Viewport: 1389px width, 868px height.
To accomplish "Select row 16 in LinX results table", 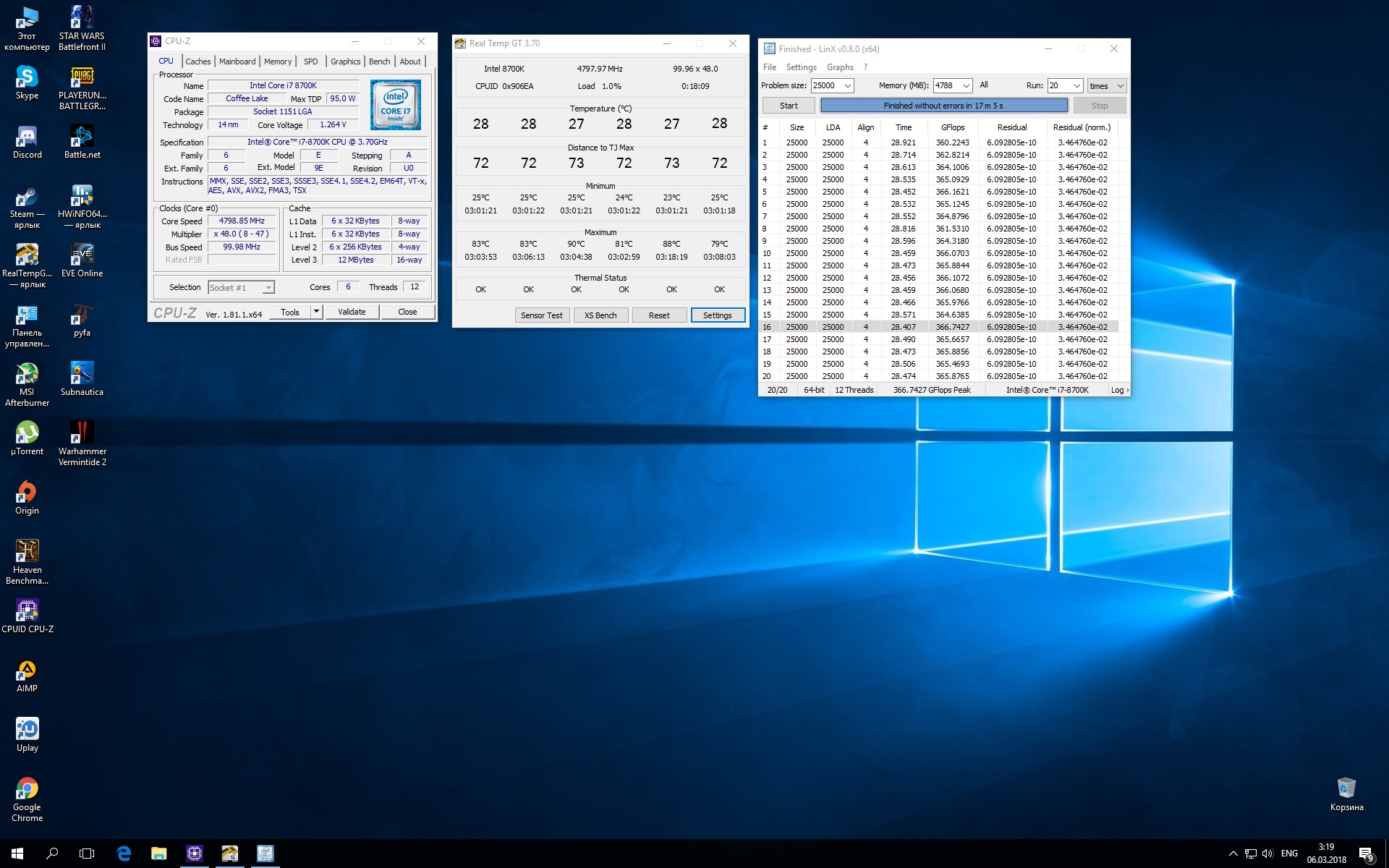I will point(940,327).
